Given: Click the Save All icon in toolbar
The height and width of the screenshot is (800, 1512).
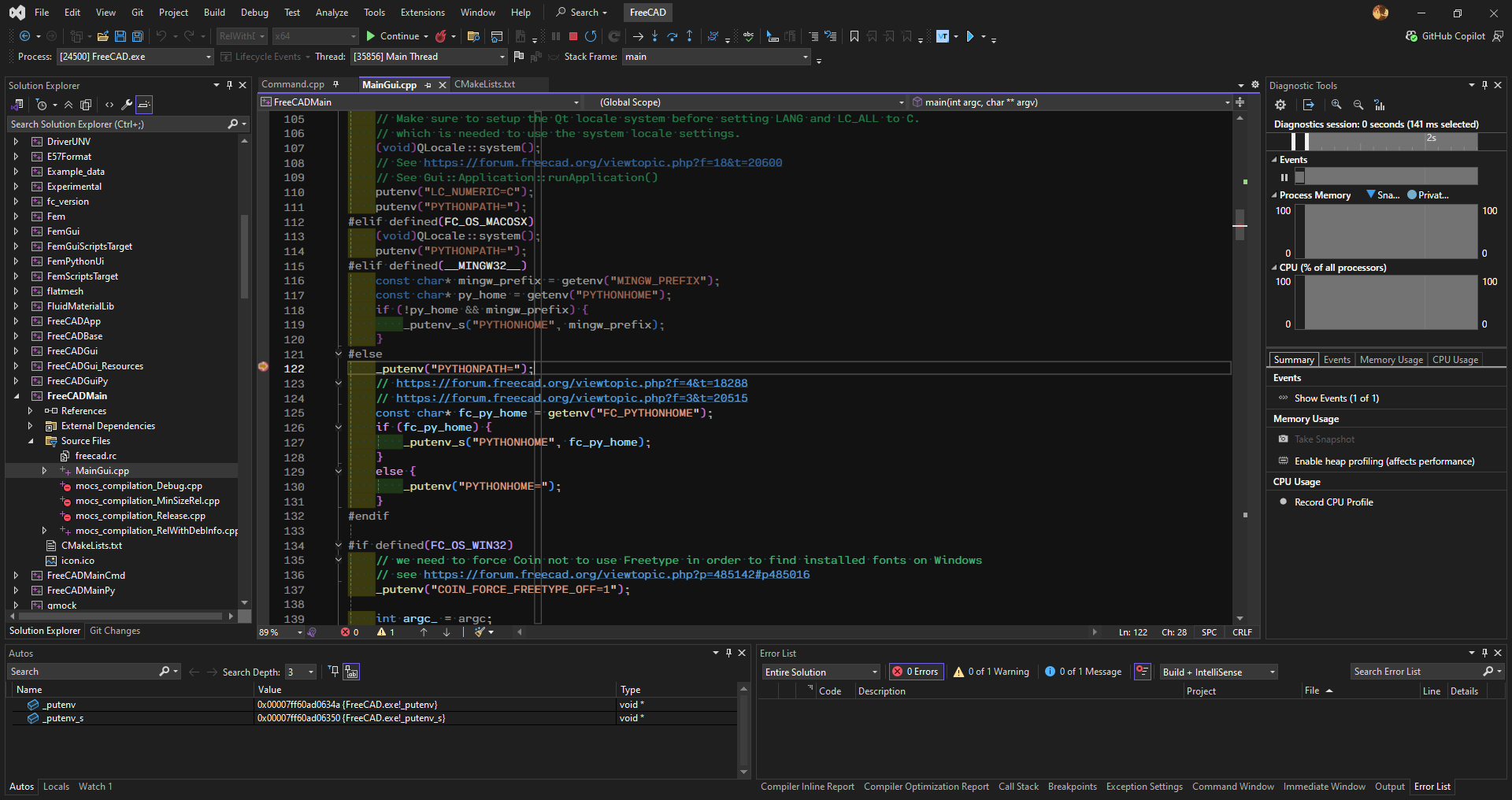Looking at the screenshot, I should tap(137, 36).
